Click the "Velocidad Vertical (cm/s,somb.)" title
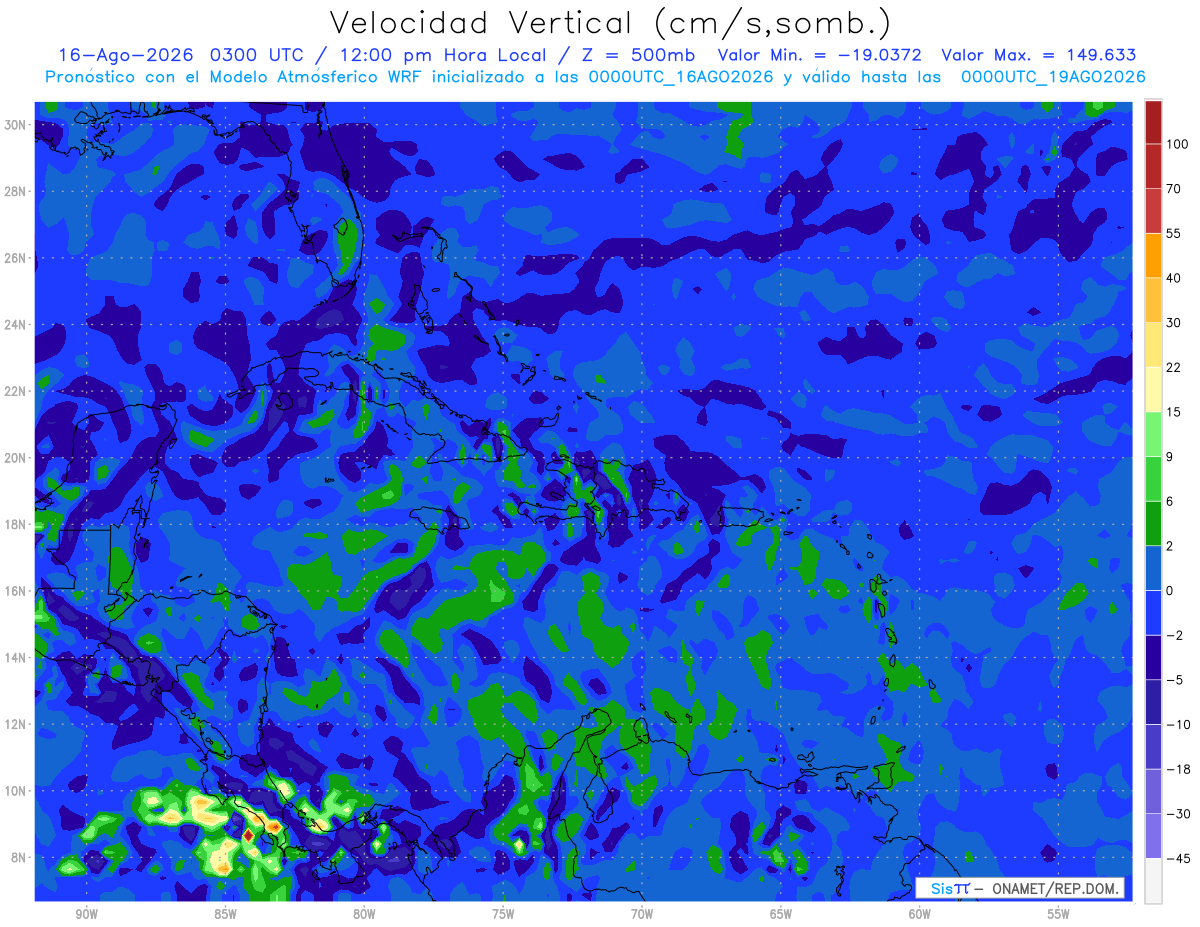 (610, 23)
